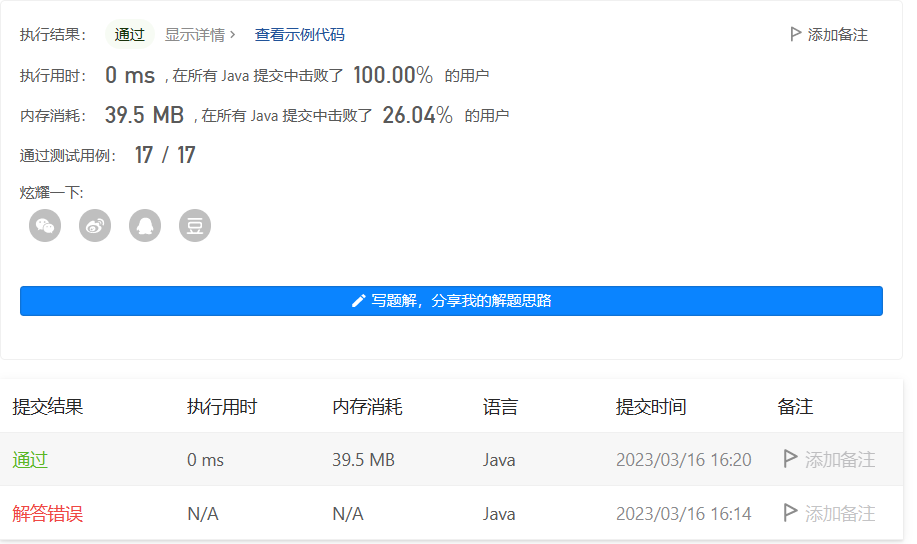Click the 执行用时 column header
Image resolution: width=917 pixels, height=544 pixels.
click(222, 407)
